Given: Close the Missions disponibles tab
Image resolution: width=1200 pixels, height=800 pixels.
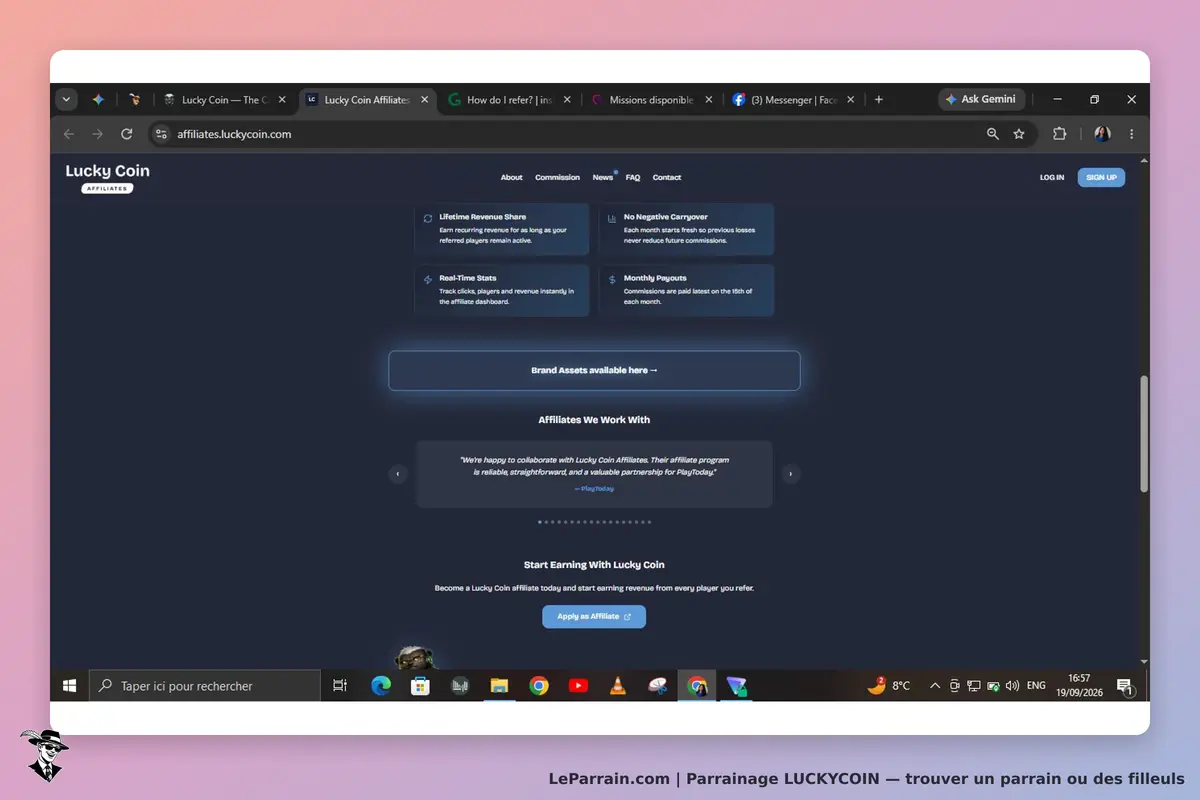Looking at the screenshot, I should (709, 100).
